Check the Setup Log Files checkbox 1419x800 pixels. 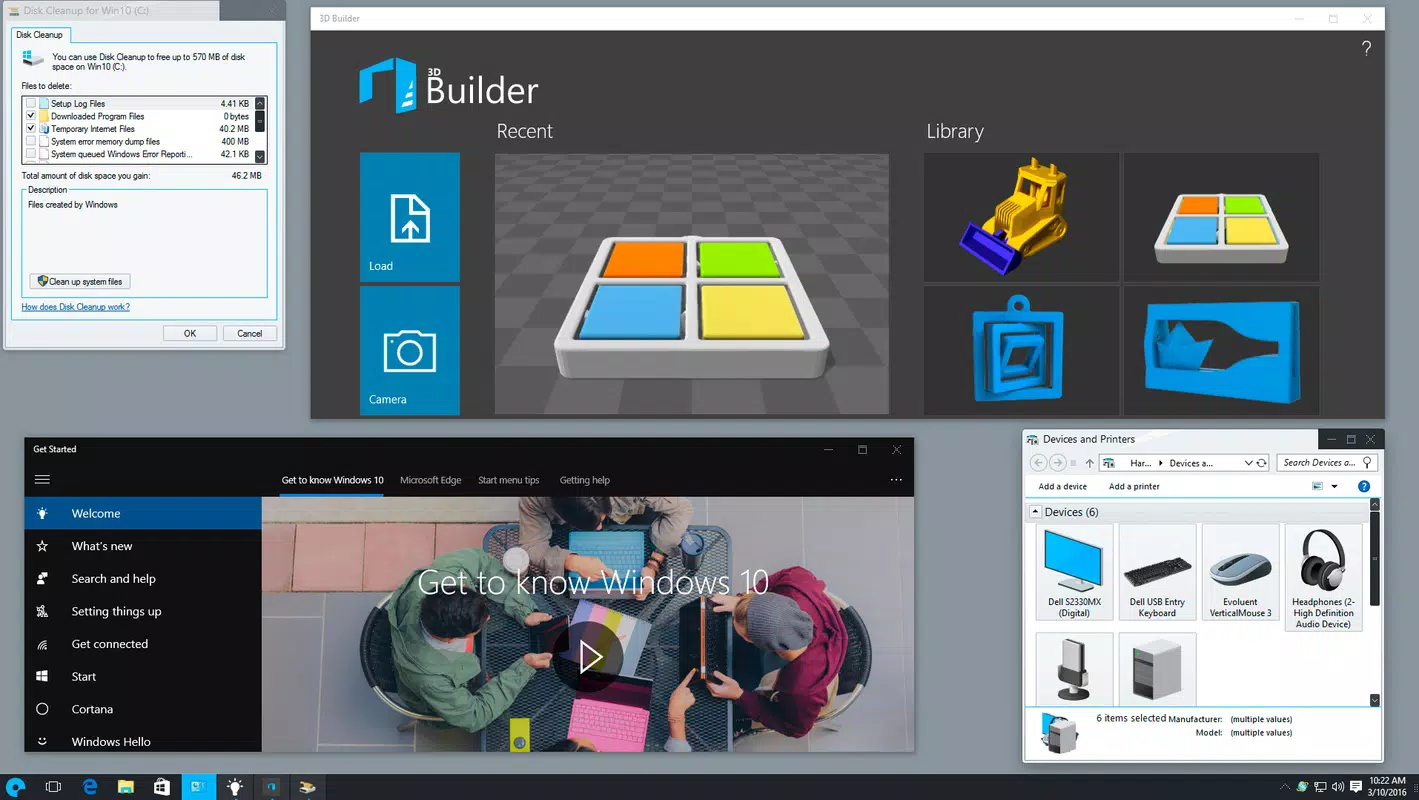31,104
